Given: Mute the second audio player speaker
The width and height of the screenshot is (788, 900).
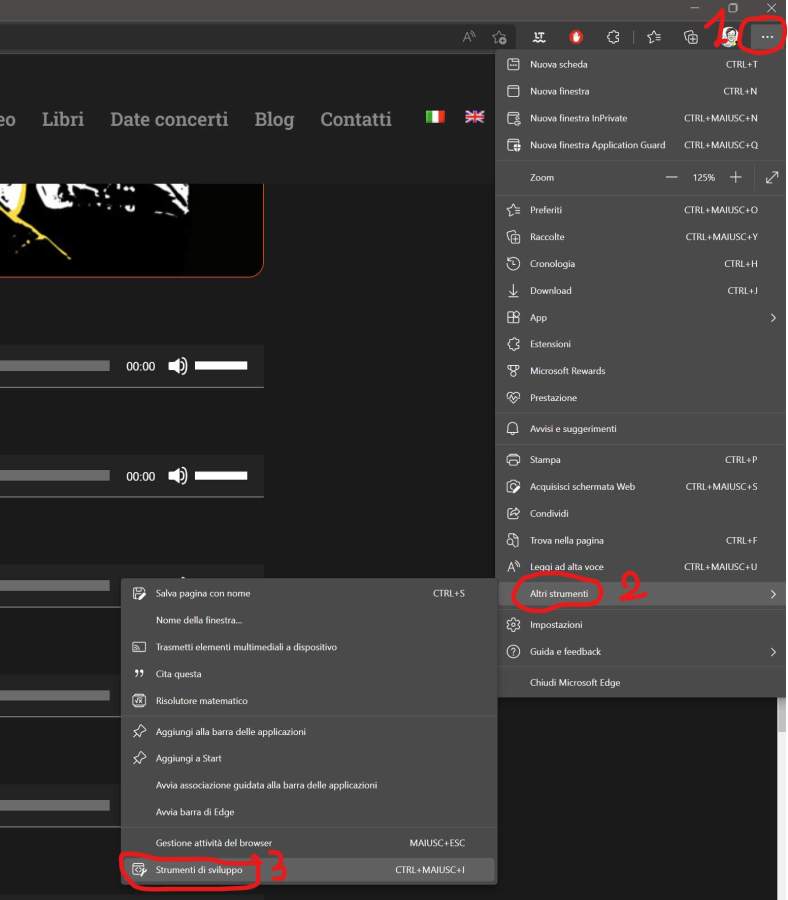Looking at the screenshot, I should (x=178, y=476).
